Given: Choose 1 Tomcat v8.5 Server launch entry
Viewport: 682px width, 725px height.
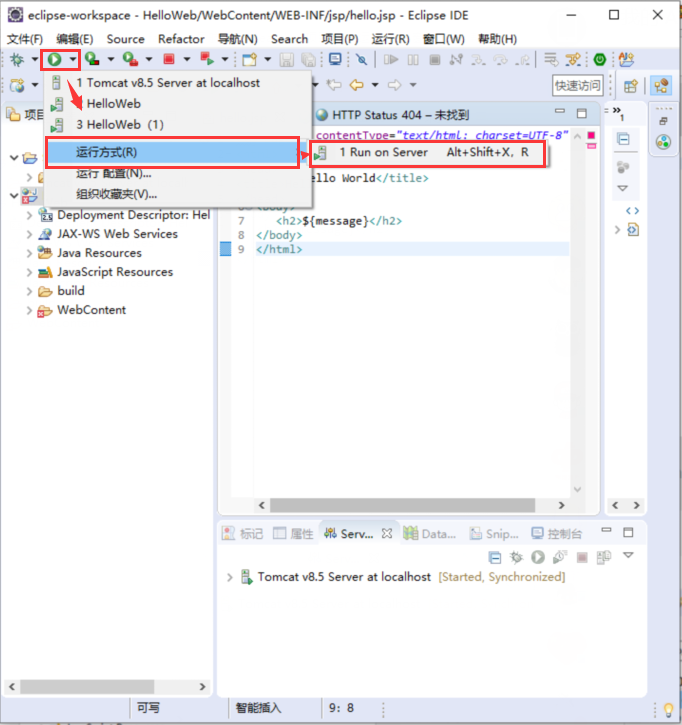Looking at the screenshot, I should click(167, 83).
